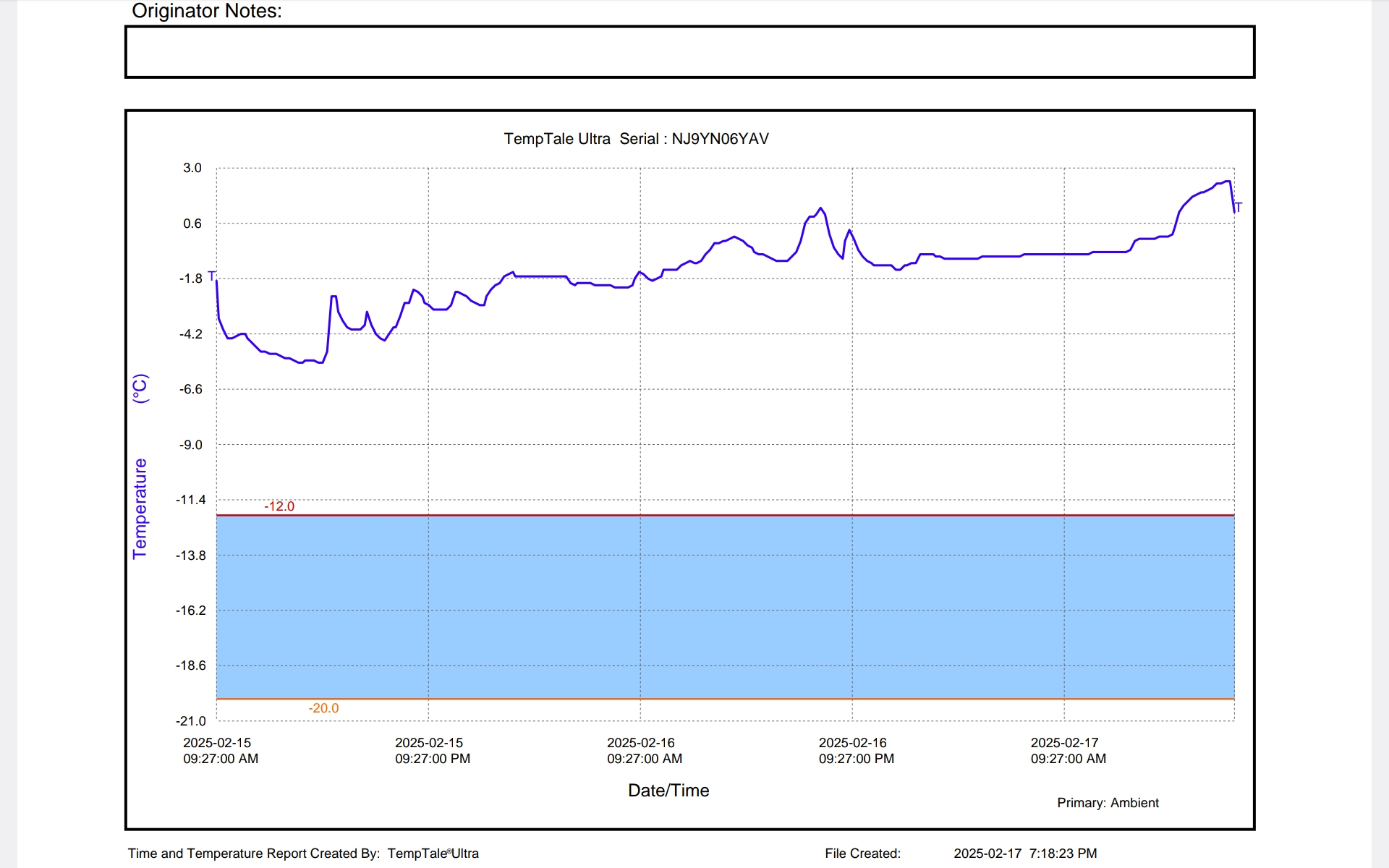Screen dimensions: 1389x868
Task: Click x-axis label 2025-02-15 09:27:00 PM
Action: click(x=433, y=751)
